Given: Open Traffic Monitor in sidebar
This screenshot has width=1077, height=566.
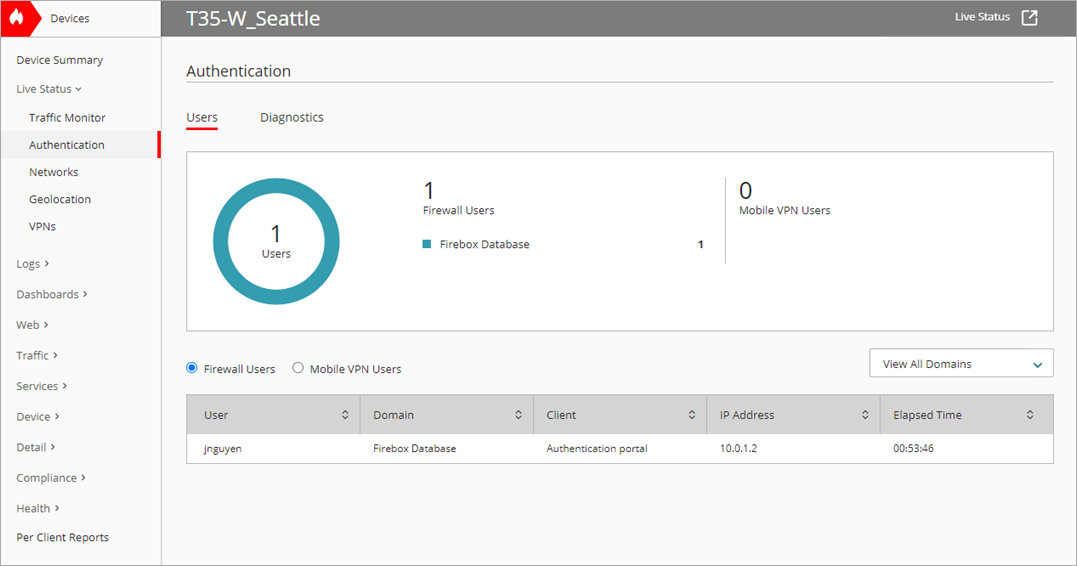Looking at the screenshot, I should coord(67,118).
